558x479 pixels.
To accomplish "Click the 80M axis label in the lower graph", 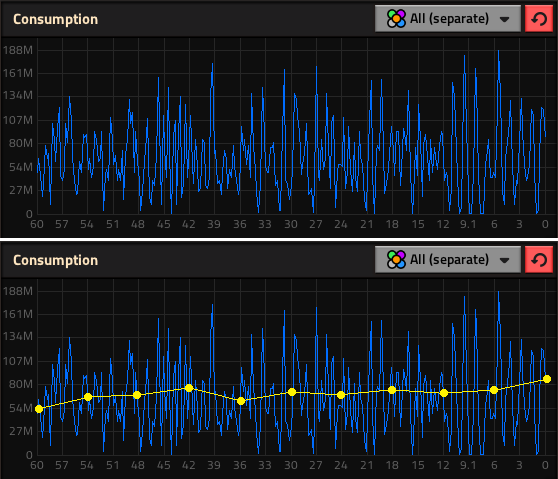I will (21, 384).
